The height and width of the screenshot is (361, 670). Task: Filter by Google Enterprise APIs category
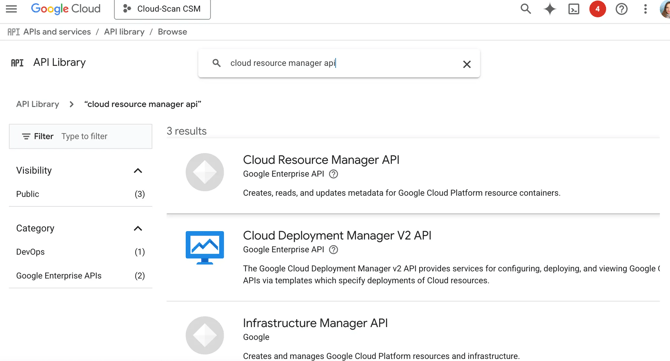point(59,276)
